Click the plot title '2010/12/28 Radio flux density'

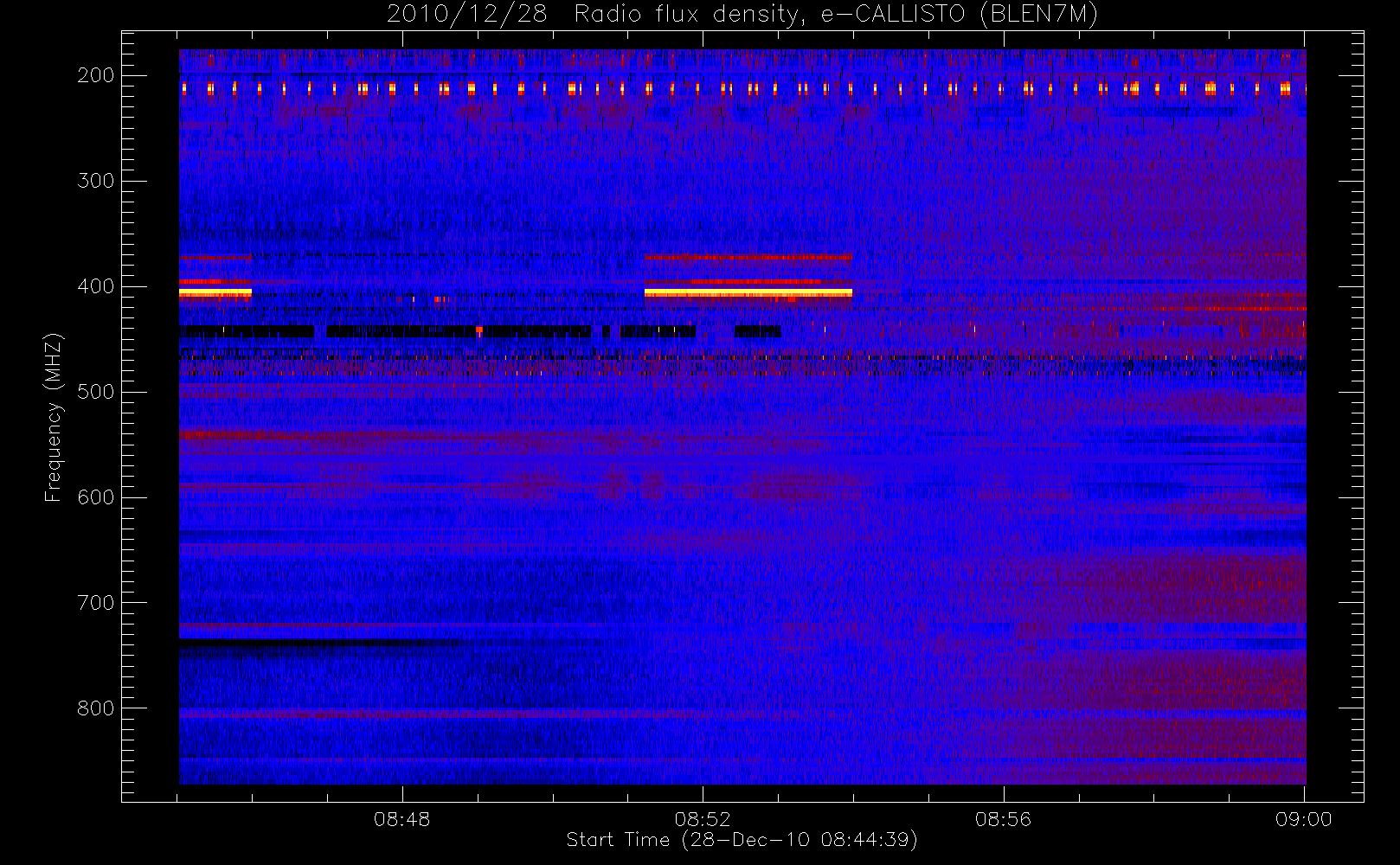click(x=596, y=15)
